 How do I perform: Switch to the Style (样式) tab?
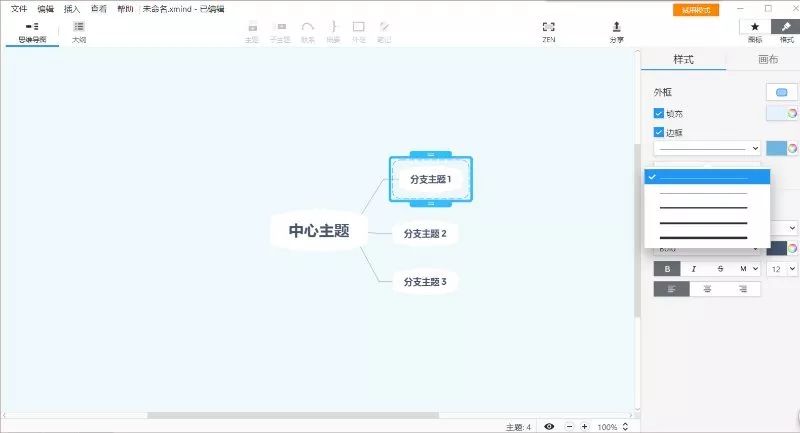coord(683,60)
